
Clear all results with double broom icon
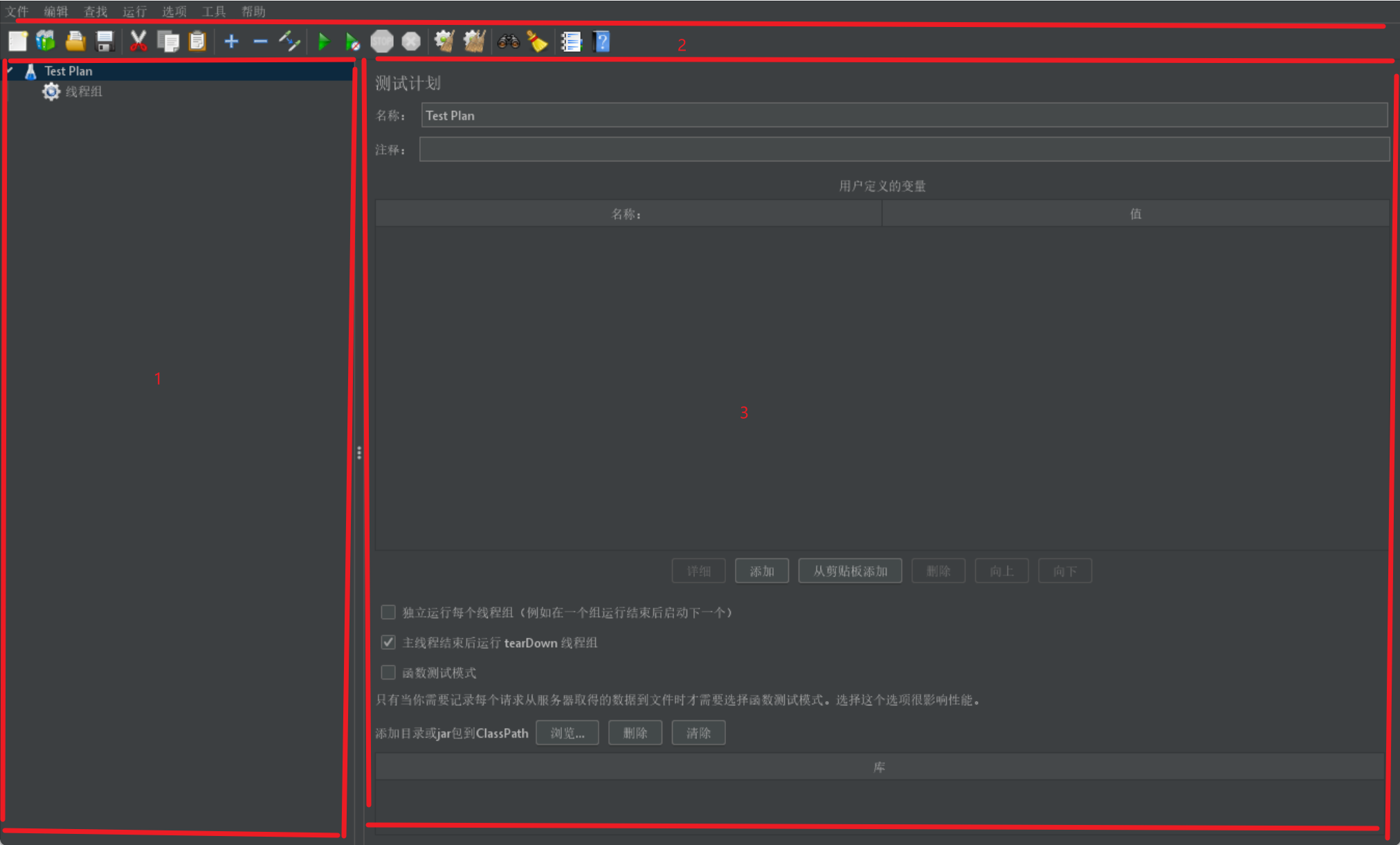(475, 42)
